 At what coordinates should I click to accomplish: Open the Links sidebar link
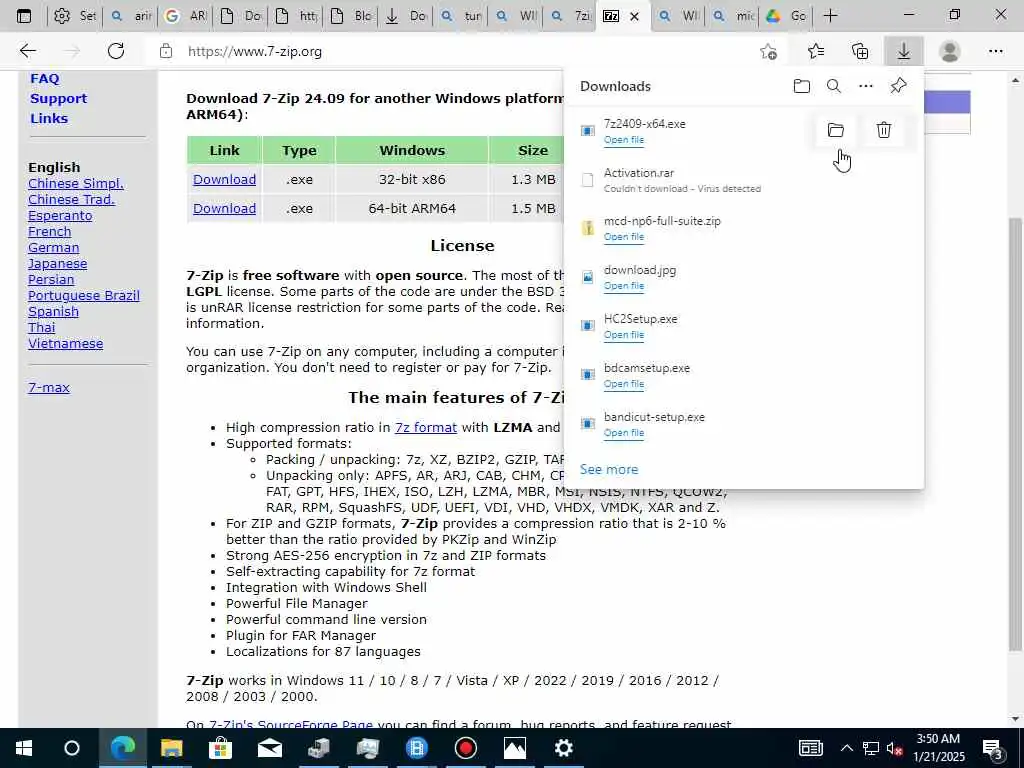tap(49, 118)
